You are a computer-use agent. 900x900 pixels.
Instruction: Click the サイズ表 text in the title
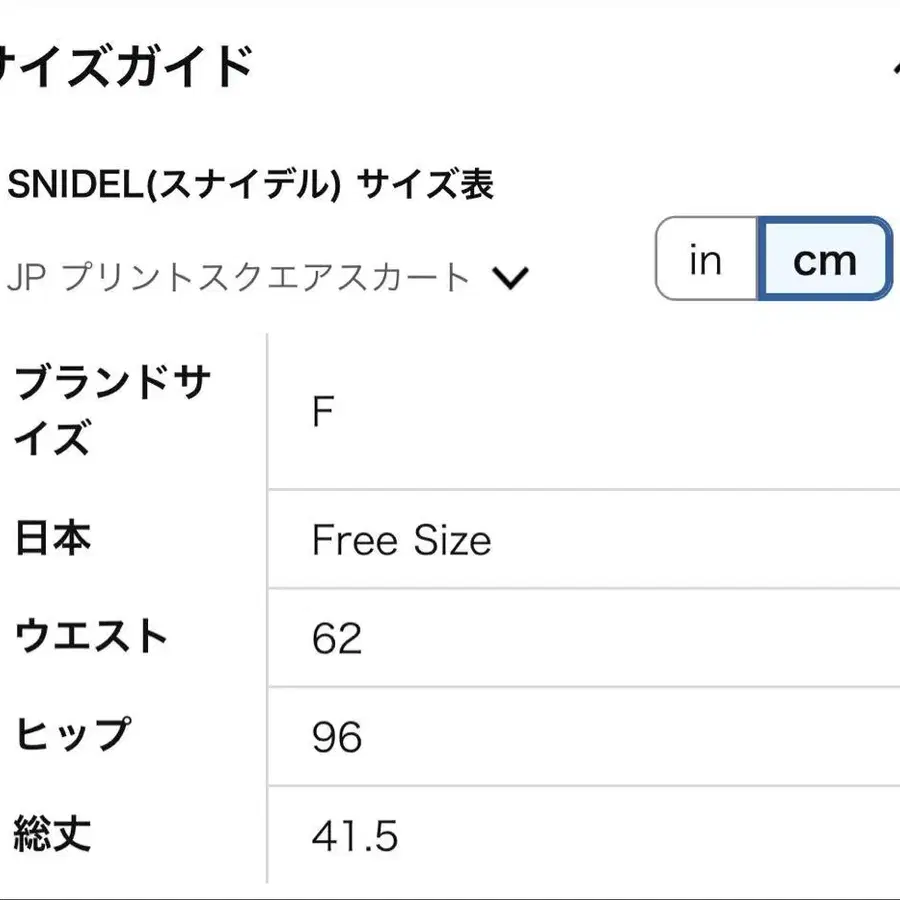click(425, 185)
